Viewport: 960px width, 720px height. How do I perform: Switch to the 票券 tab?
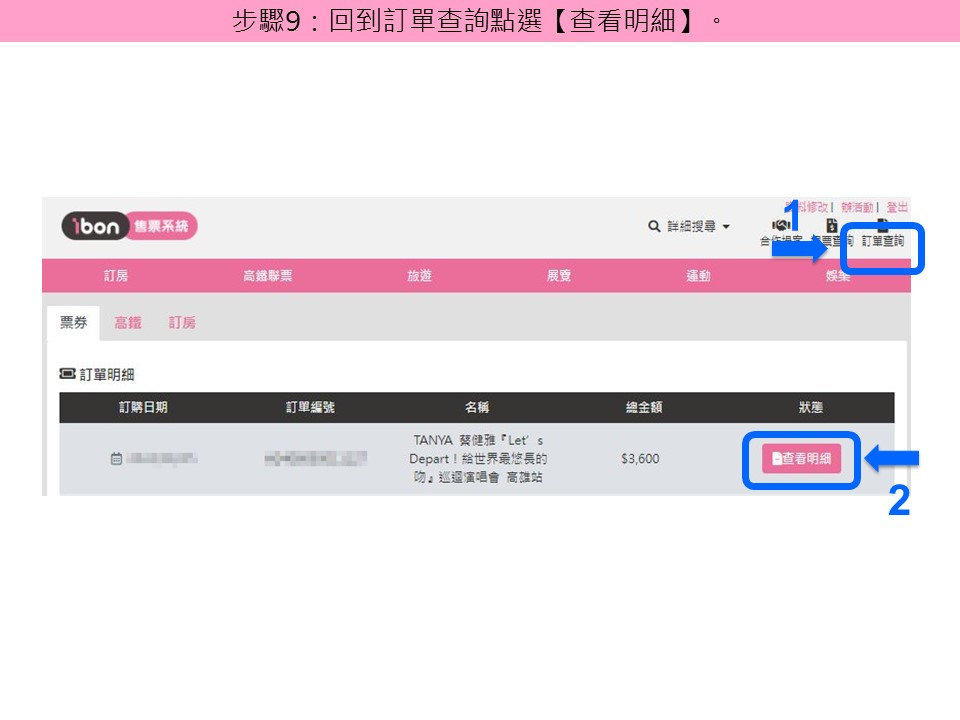(73, 323)
